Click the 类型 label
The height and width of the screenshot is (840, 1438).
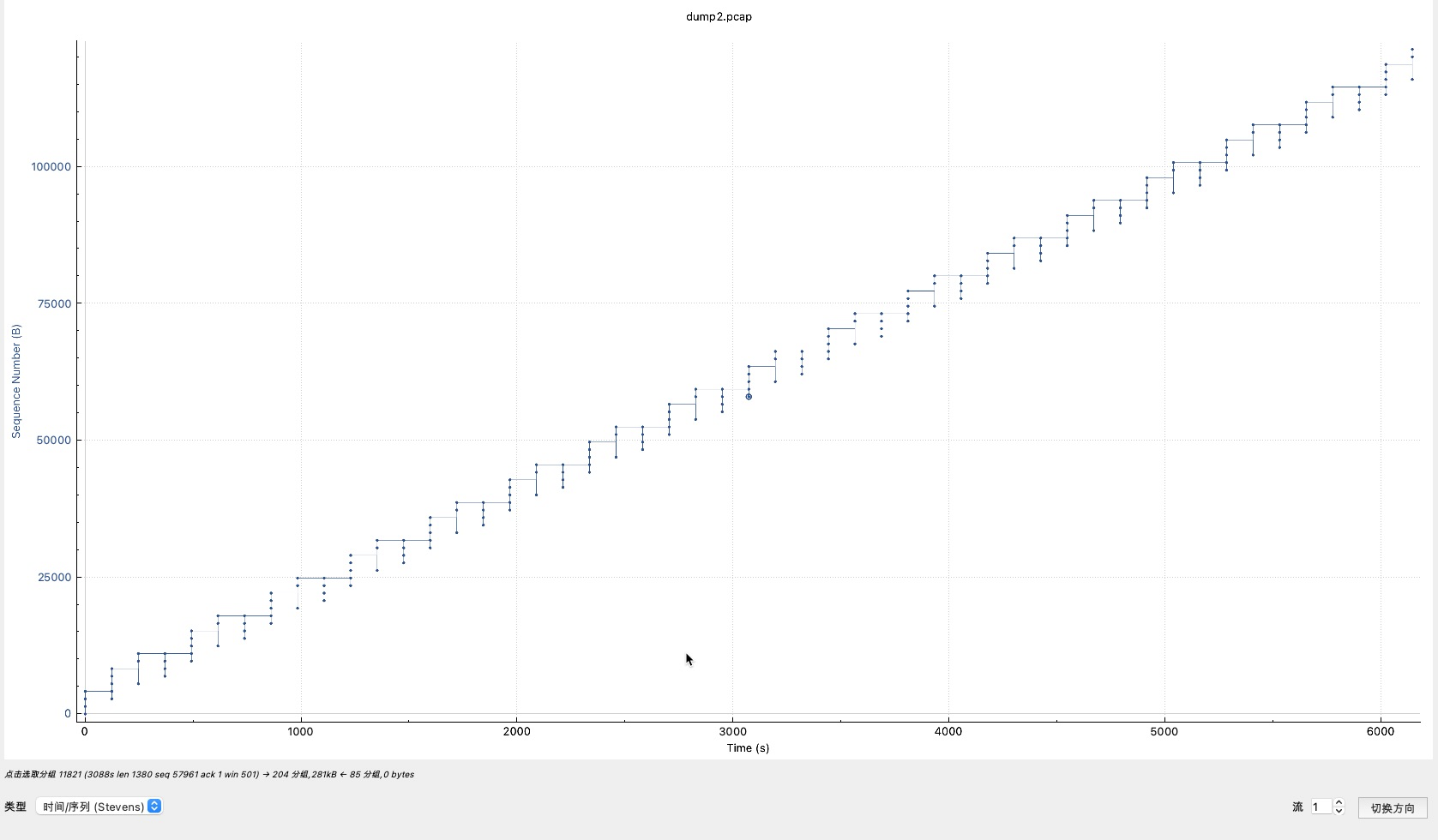pos(15,807)
